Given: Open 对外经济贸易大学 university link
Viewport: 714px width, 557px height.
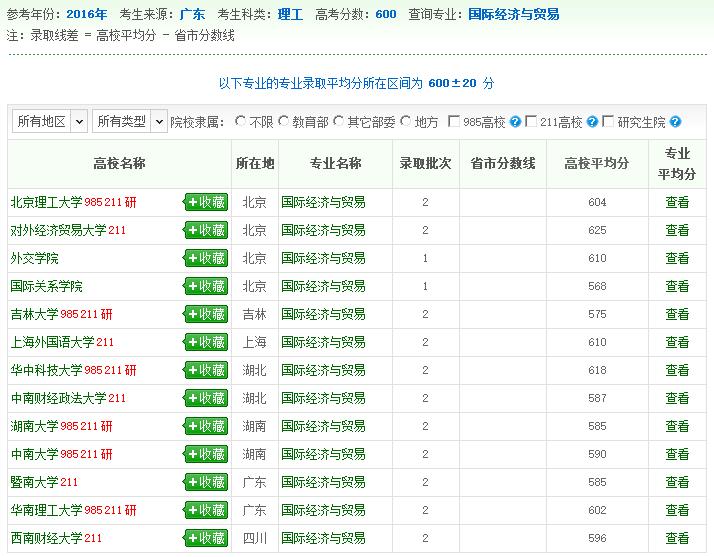Looking at the screenshot, I should [x=58, y=230].
